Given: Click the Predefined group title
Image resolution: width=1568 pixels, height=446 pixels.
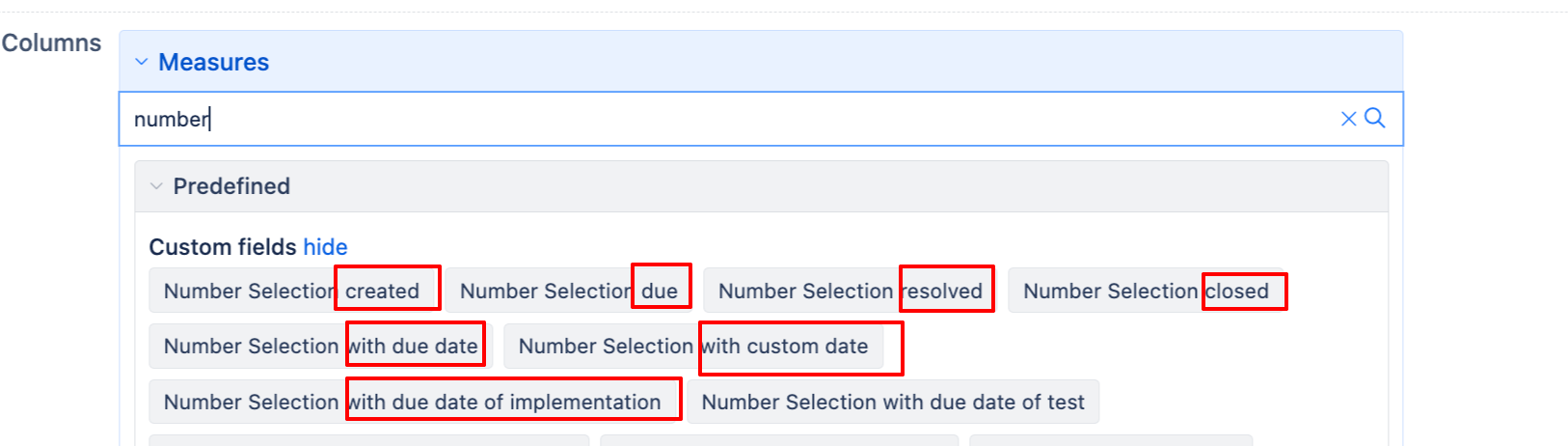Looking at the screenshot, I should (x=231, y=186).
